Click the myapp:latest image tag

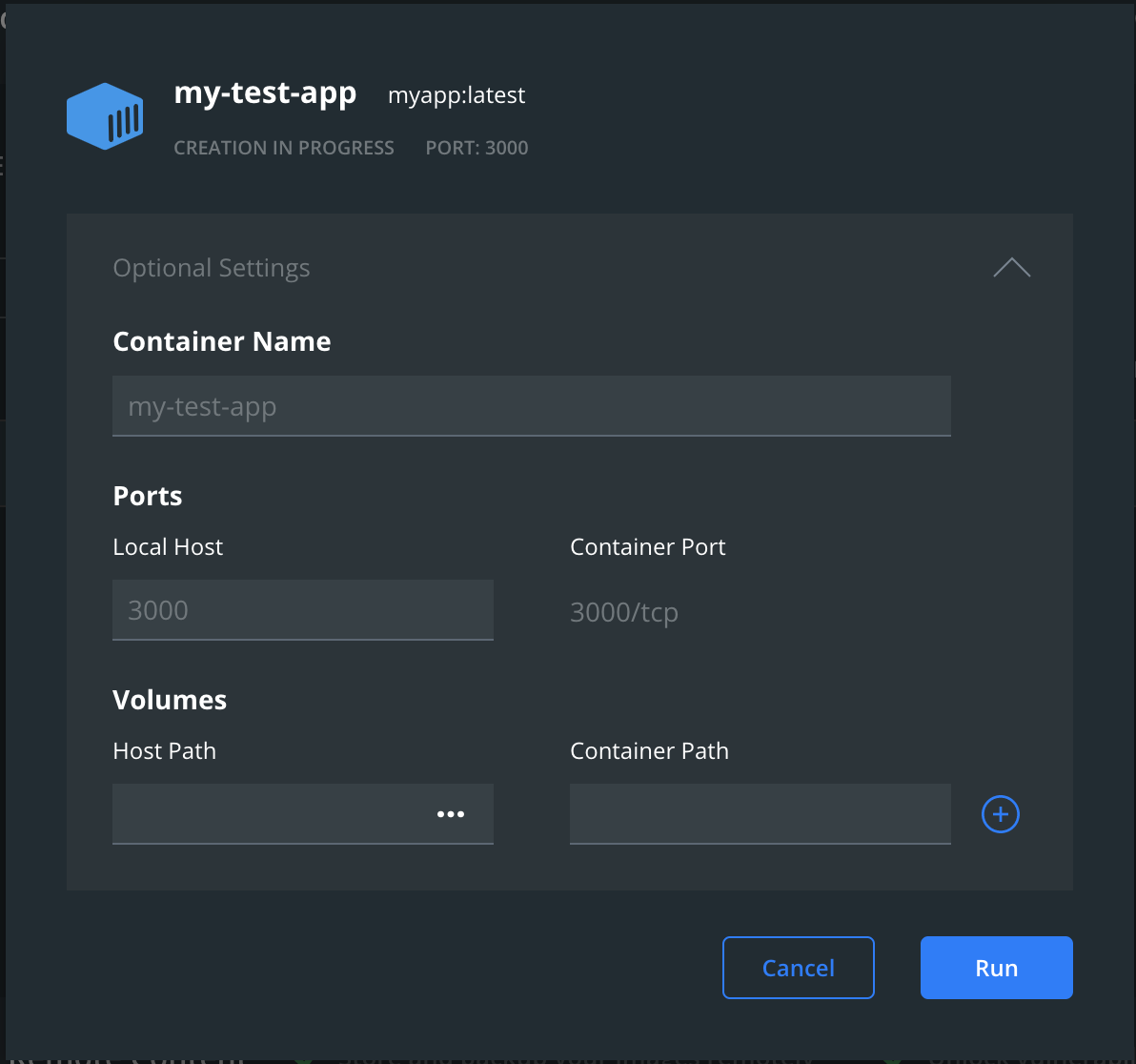click(x=456, y=95)
